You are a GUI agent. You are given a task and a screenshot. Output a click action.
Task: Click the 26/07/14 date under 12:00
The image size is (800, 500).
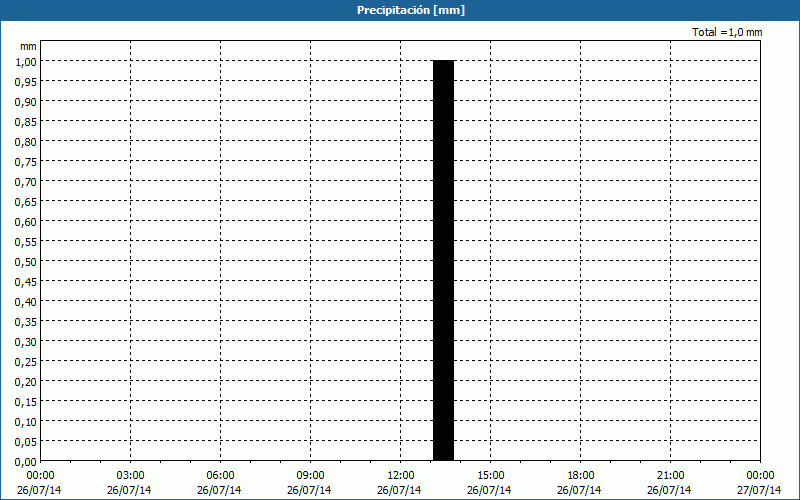coord(399,490)
